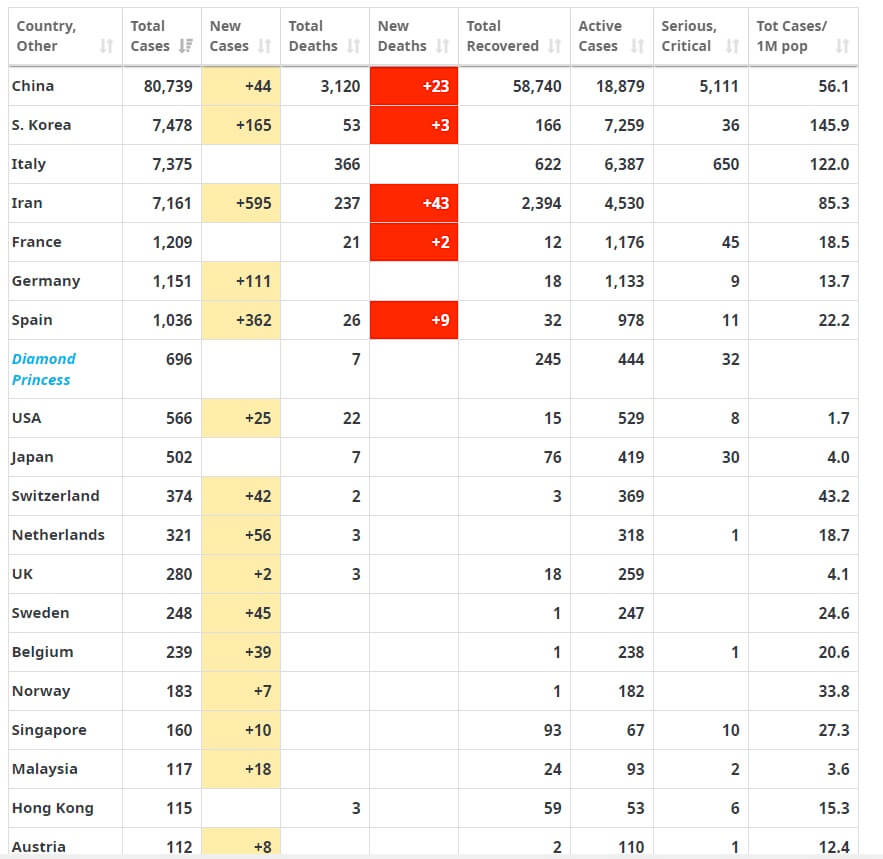Image resolution: width=883 pixels, height=859 pixels.
Task: Click sort icon in Country, Other column
Action: [x=107, y=46]
